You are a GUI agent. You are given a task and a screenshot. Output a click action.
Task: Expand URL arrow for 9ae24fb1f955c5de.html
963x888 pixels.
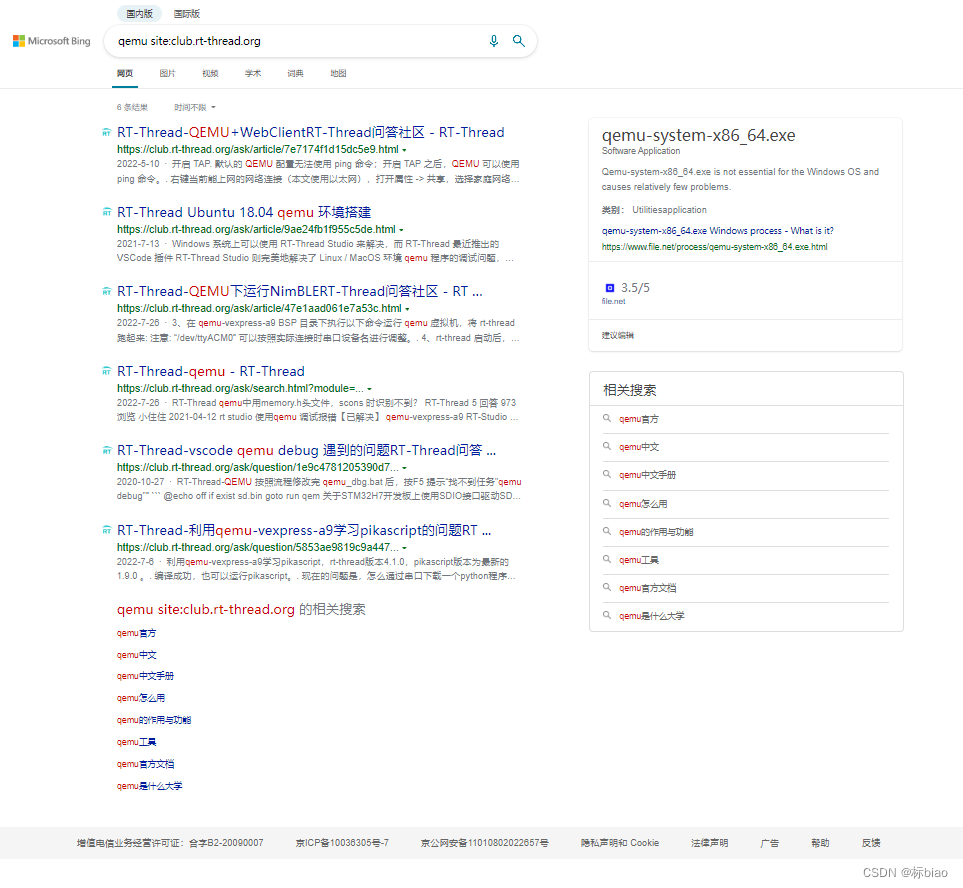(x=401, y=230)
